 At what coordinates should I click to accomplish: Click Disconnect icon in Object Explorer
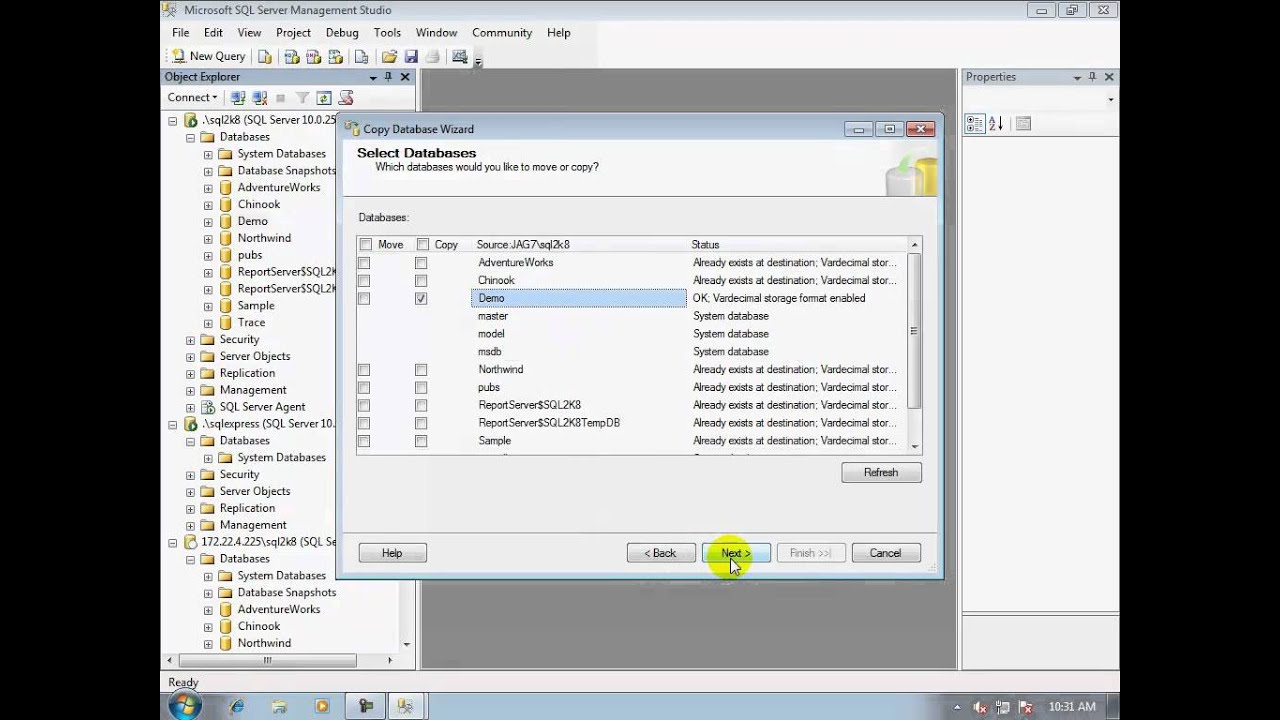pyautogui.click(x=260, y=98)
